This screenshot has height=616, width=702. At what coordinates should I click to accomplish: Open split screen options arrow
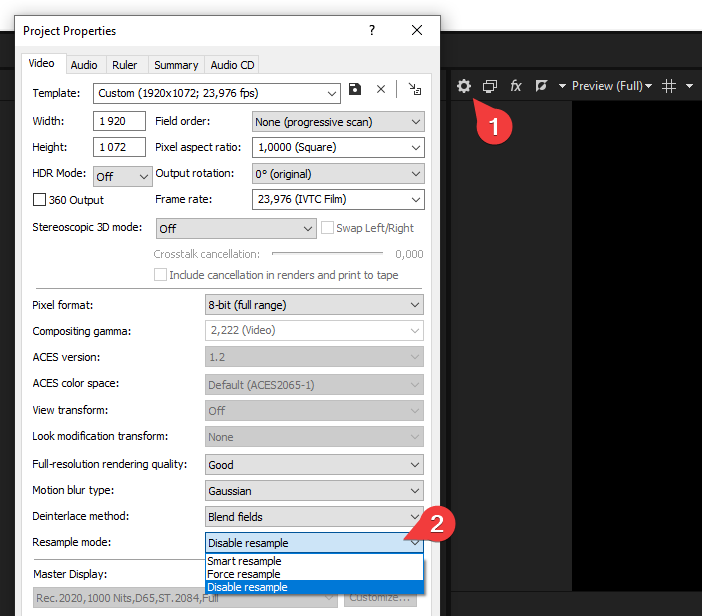pyautogui.click(x=562, y=86)
